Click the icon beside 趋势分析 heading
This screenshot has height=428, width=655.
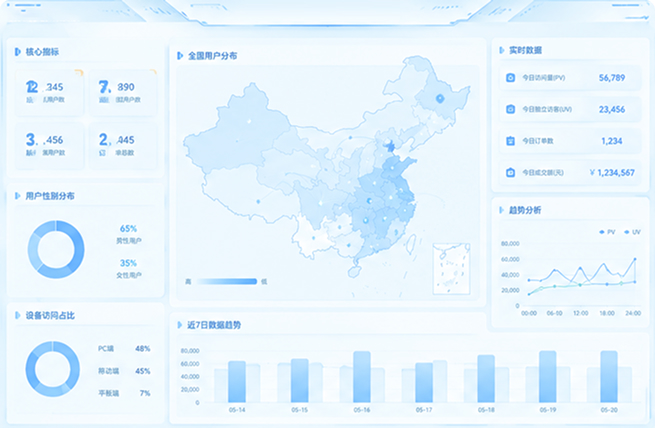tap(502, 210)
